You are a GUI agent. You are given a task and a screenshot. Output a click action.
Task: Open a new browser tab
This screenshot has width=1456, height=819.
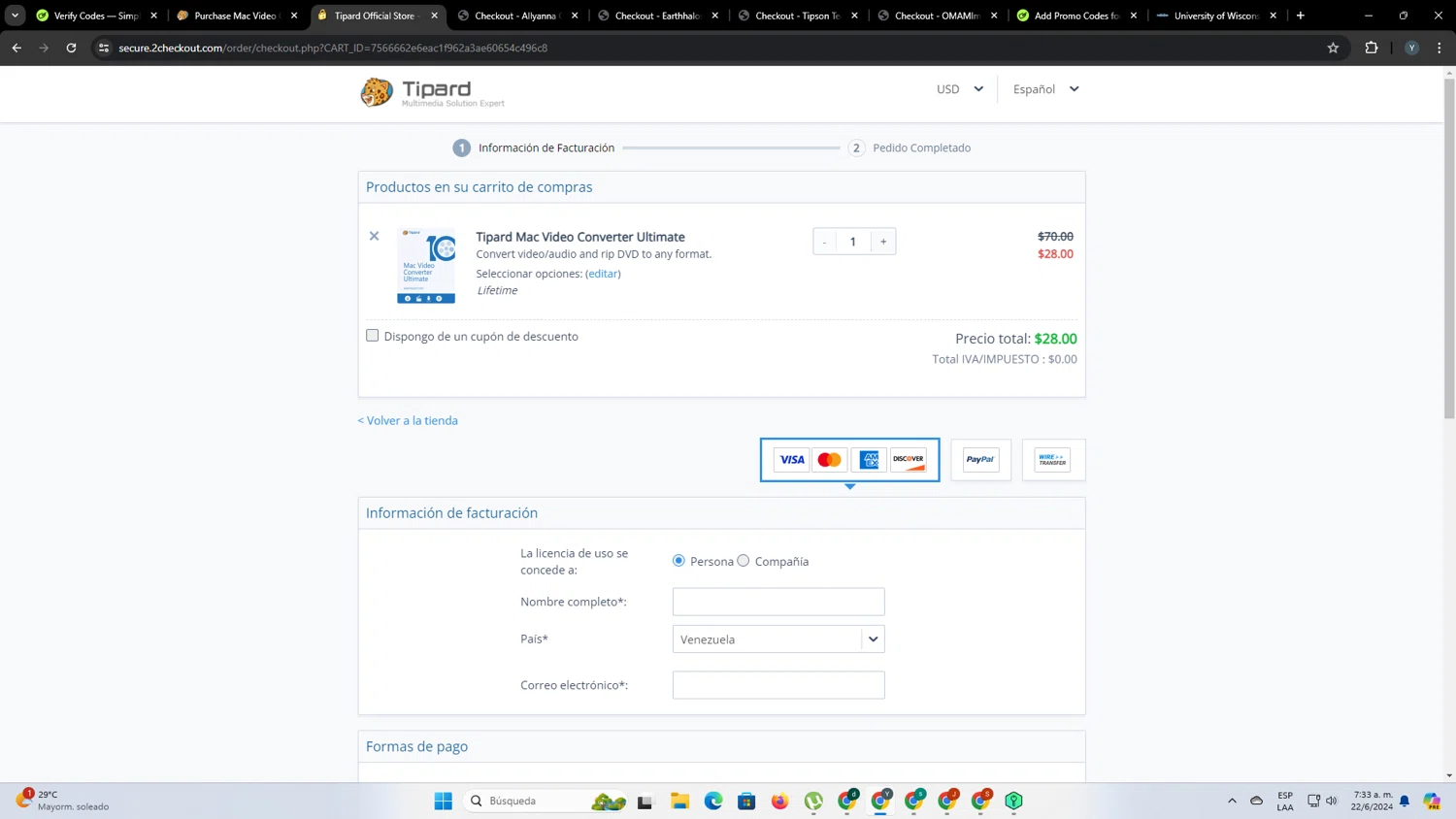(x=1301, y=16)
